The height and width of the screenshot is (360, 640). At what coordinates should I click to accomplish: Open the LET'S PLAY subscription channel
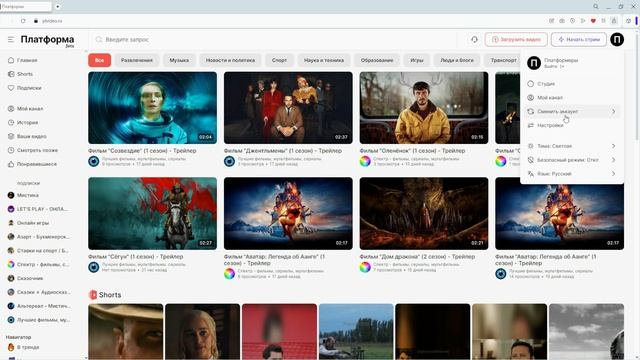tap(38, 209)
